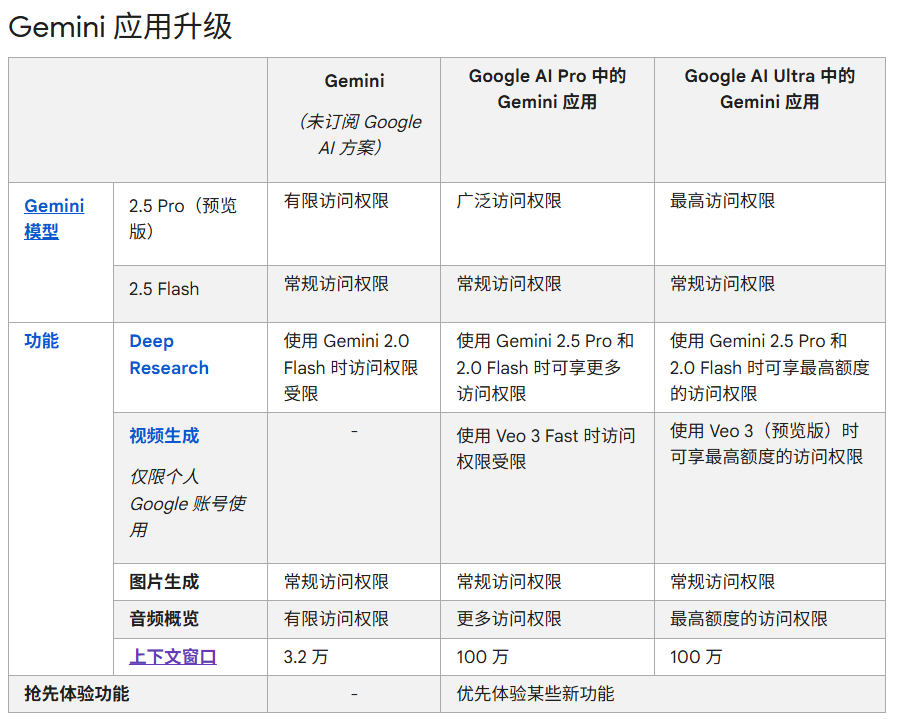The image size is (903, 719).
Task: Click the "音频概览" row label
Action: (x=164, y=618)
